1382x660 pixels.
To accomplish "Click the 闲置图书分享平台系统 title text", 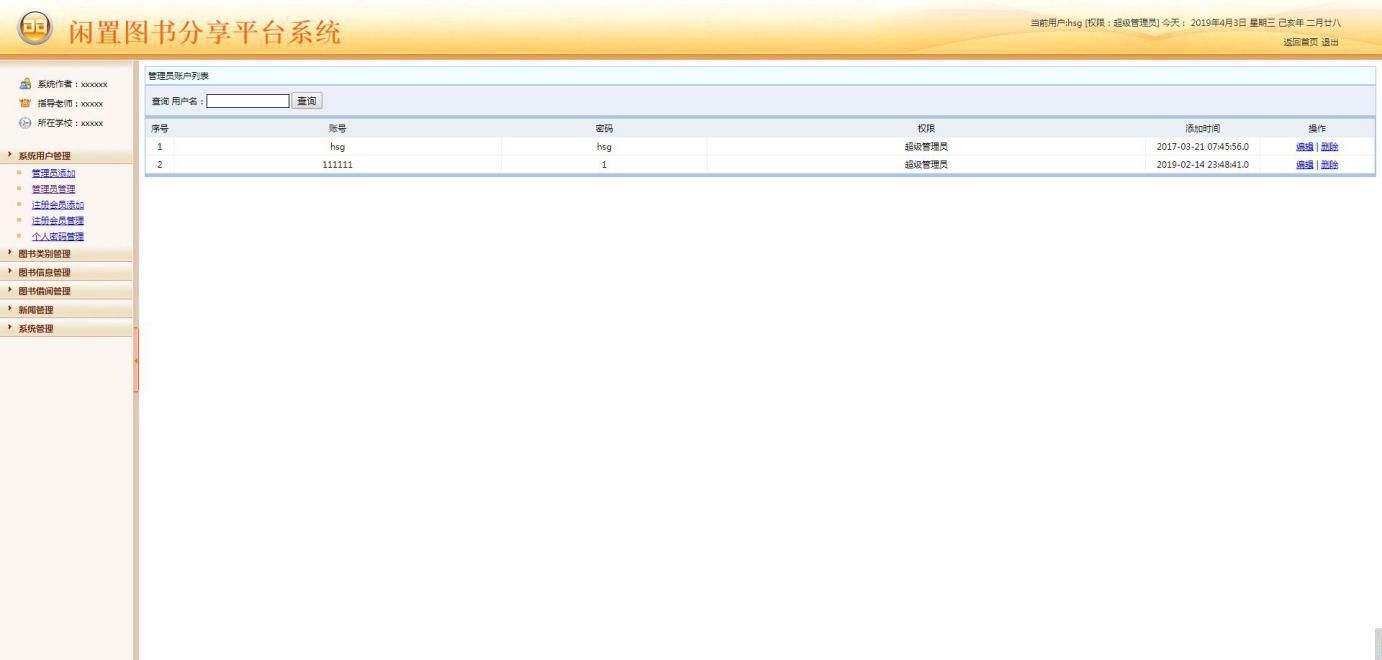I will point(204,33).
